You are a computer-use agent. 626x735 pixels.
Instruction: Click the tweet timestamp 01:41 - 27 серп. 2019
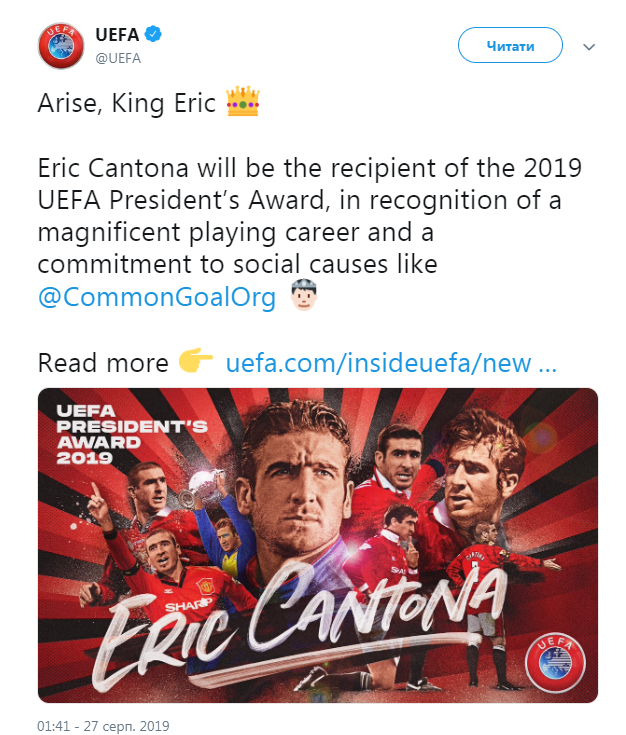[x=105, y=721]
